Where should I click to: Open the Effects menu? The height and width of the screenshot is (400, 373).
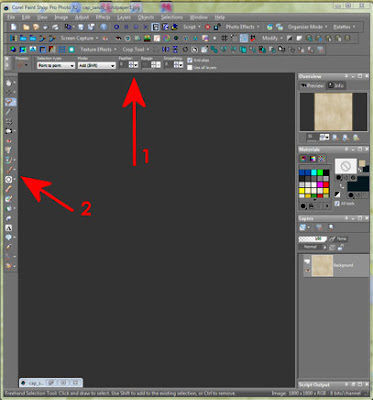(x=103, y=17)
